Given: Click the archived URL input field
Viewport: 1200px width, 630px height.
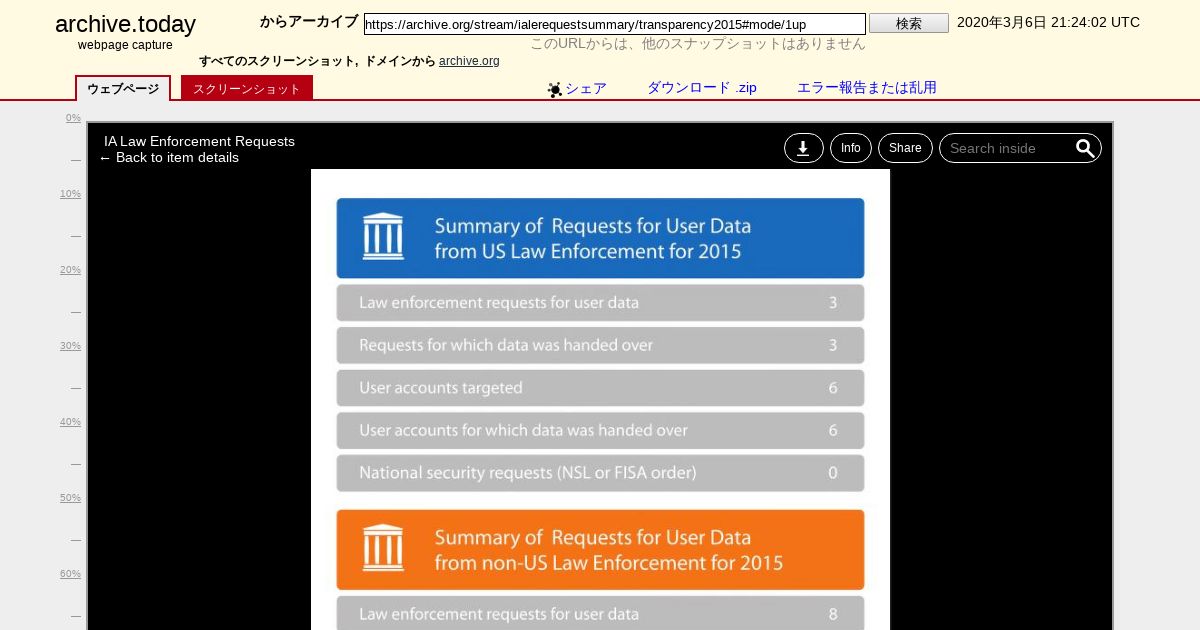Looking at the screenshot, I should (x=615, y=24).
